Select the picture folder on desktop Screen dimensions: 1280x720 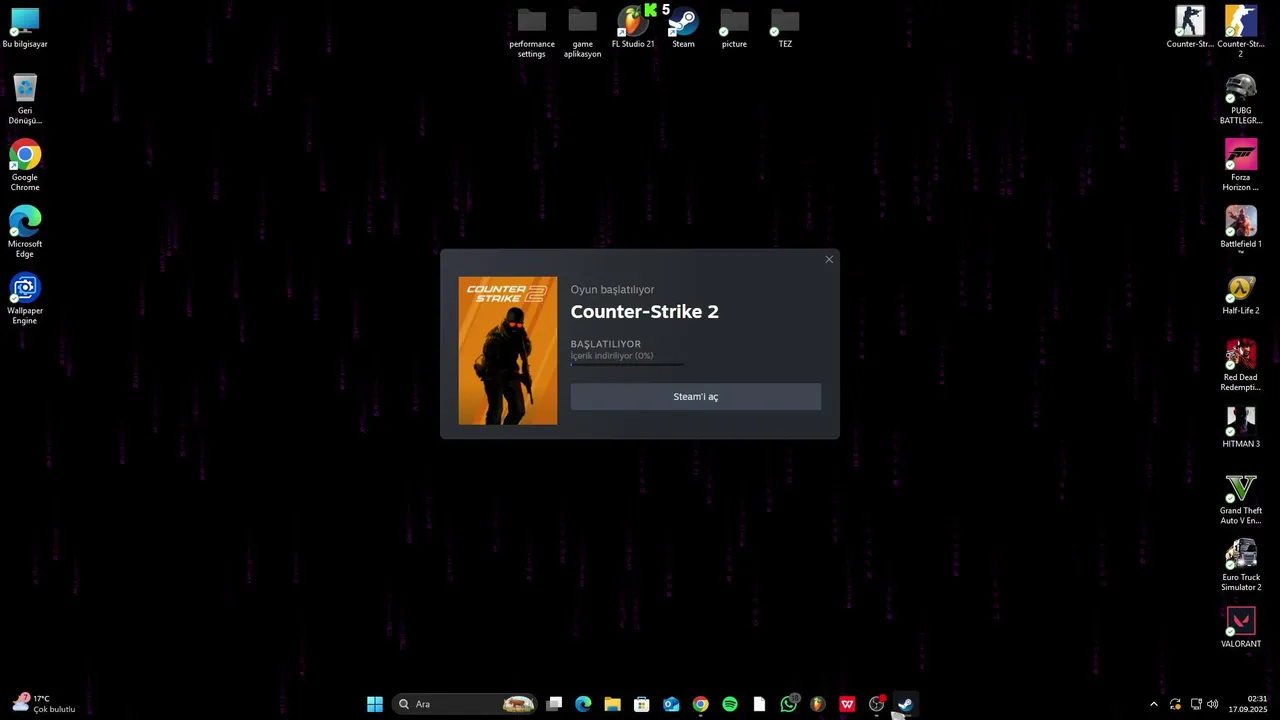[734, 28]
